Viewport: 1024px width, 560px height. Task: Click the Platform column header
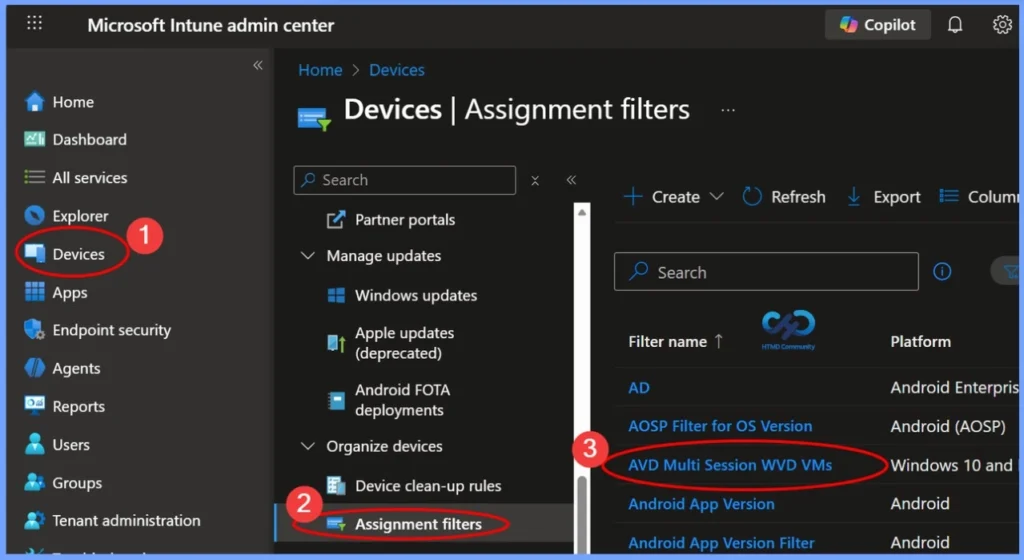coord(920,341)
